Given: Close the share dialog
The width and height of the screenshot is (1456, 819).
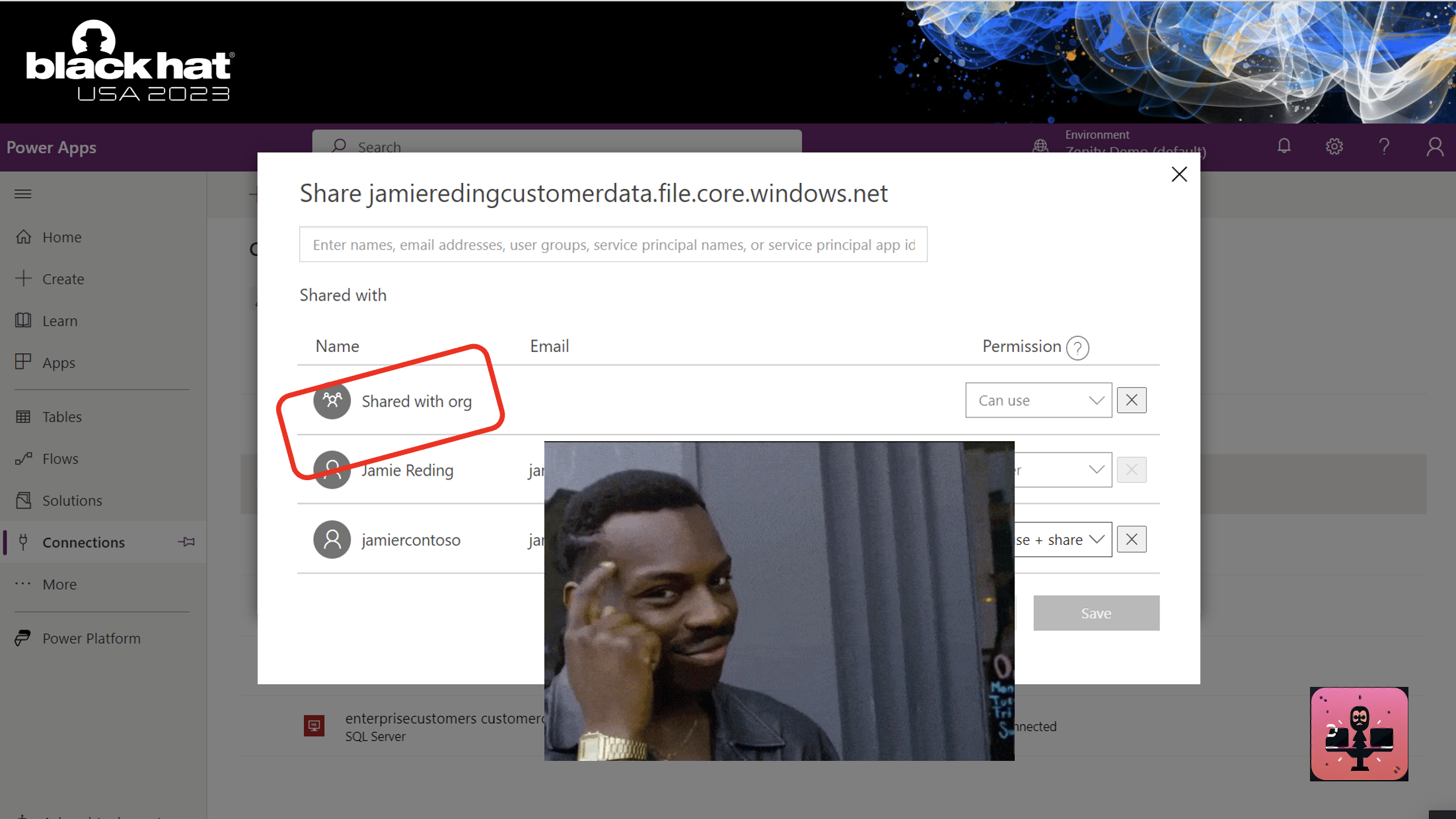Looking at the screenshot, I should [x=1178, y=174].
